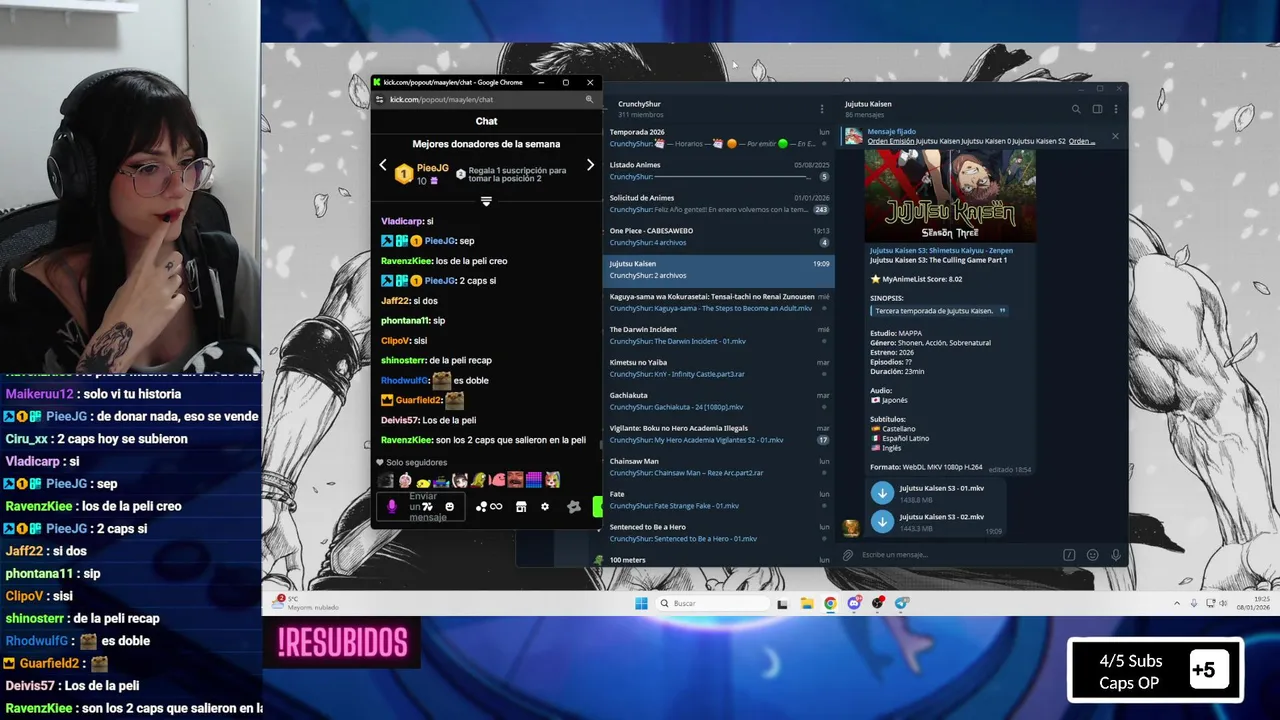The height and width of the screenshot is (720, 1280).
Task: Open Telegram emoji panel
Action: pos(1092,555)
